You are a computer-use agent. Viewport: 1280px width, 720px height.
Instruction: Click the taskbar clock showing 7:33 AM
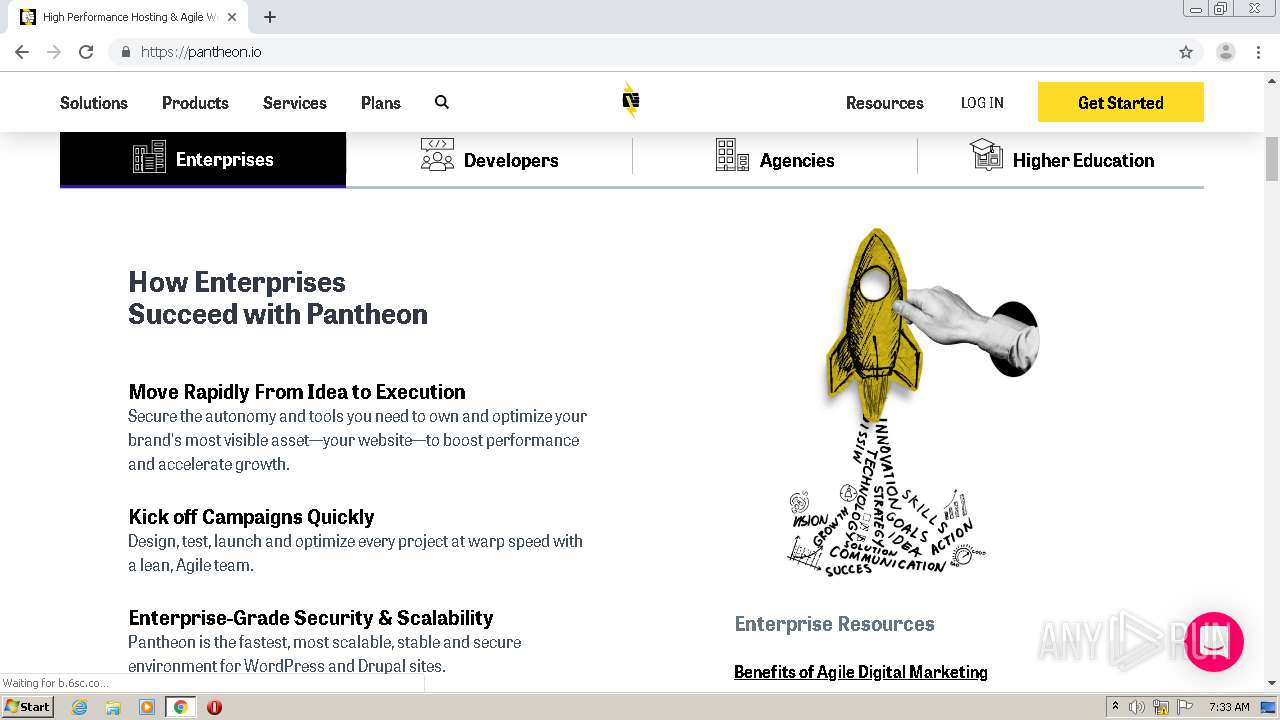point(1229,707)
